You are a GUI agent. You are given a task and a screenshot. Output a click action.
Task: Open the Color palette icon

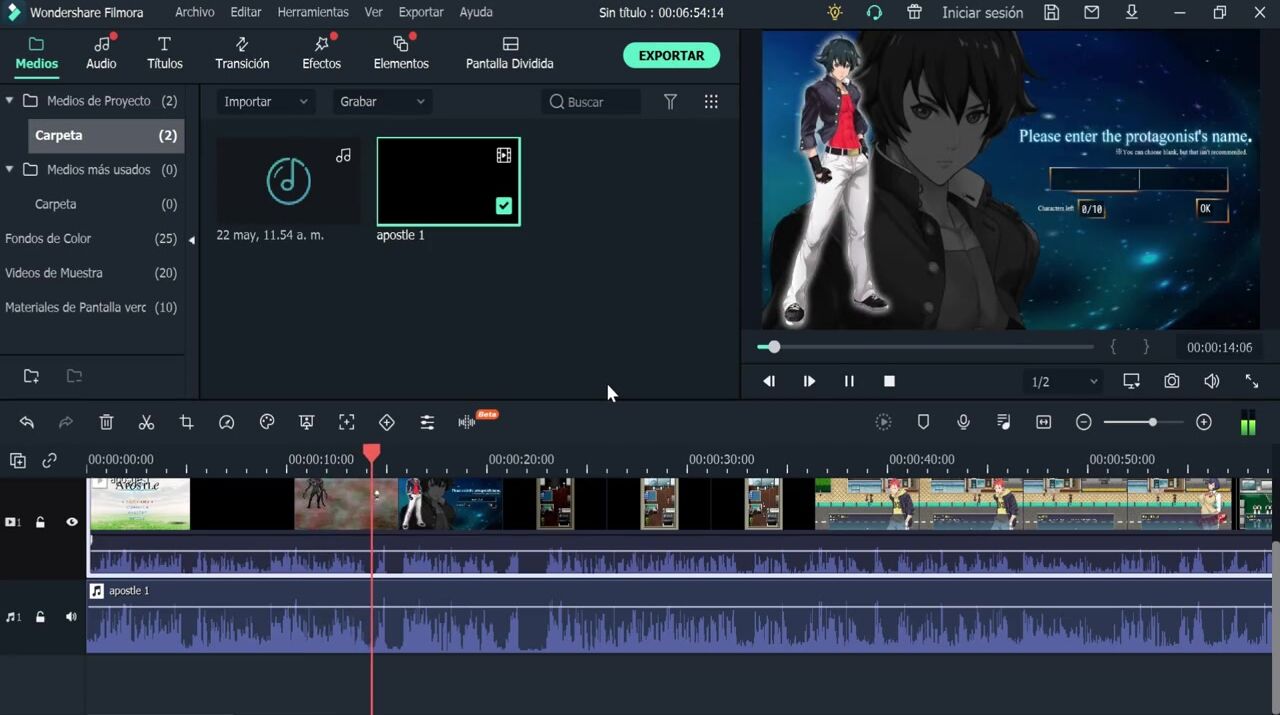click(x=267, y=423)
